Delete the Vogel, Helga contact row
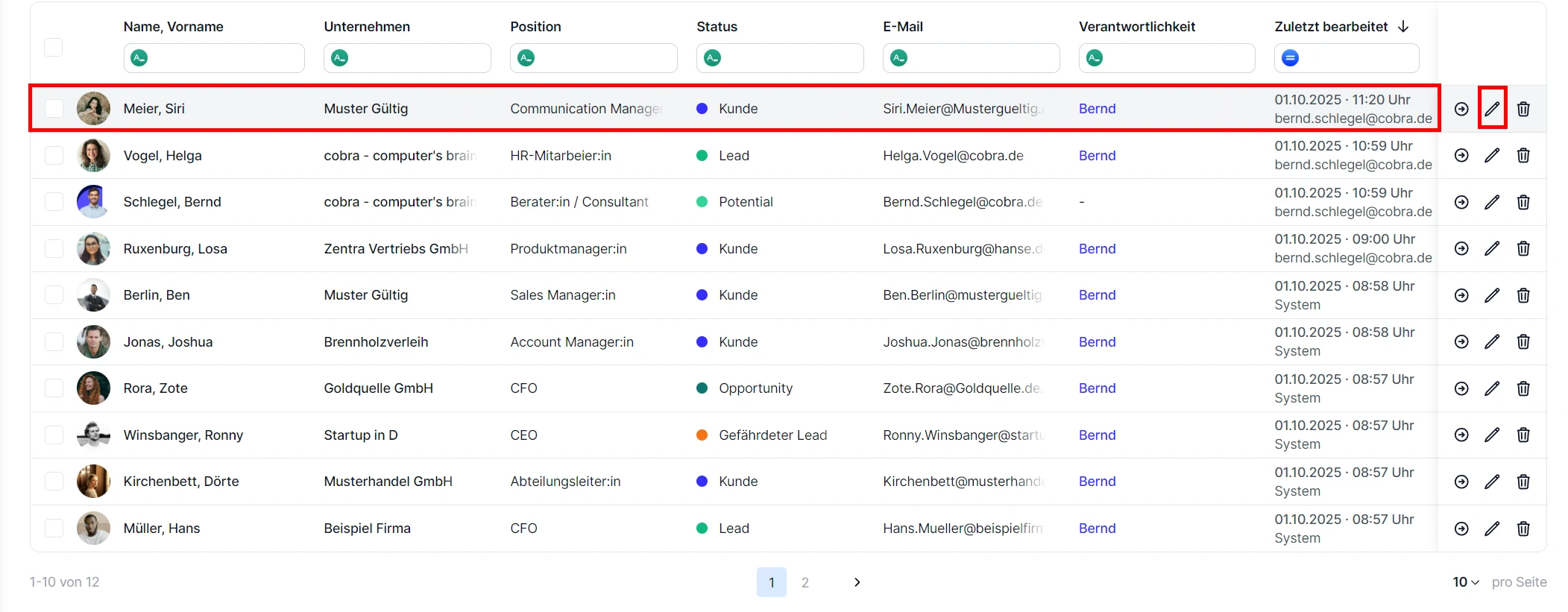This screenshot has height=612, width=1568. [1523, 155]
